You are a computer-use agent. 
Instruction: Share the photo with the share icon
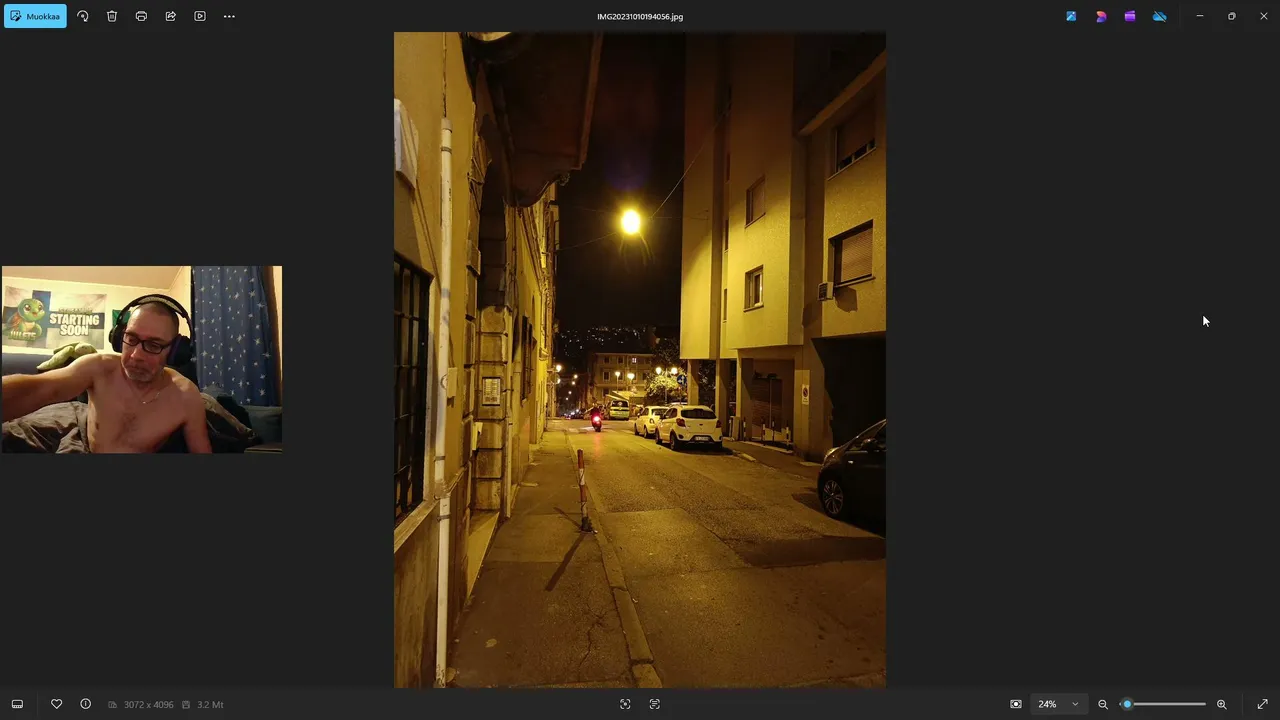coord(170,16)
